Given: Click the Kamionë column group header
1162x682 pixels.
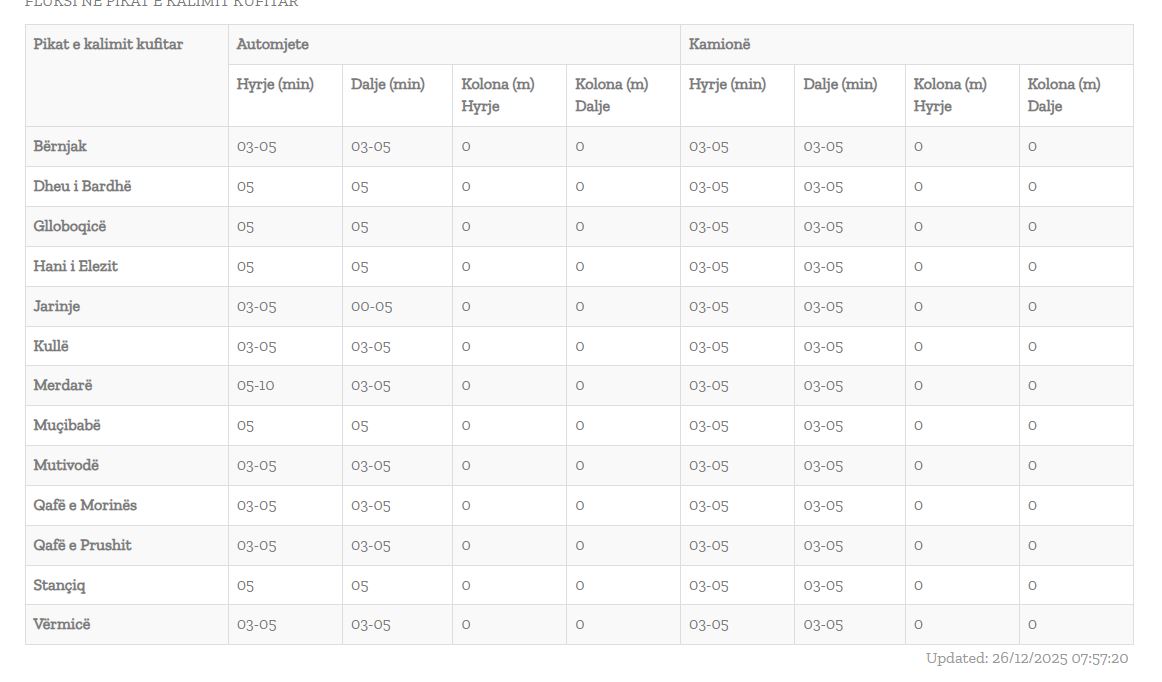Looking at the screenshot, I should coord(720,44).
